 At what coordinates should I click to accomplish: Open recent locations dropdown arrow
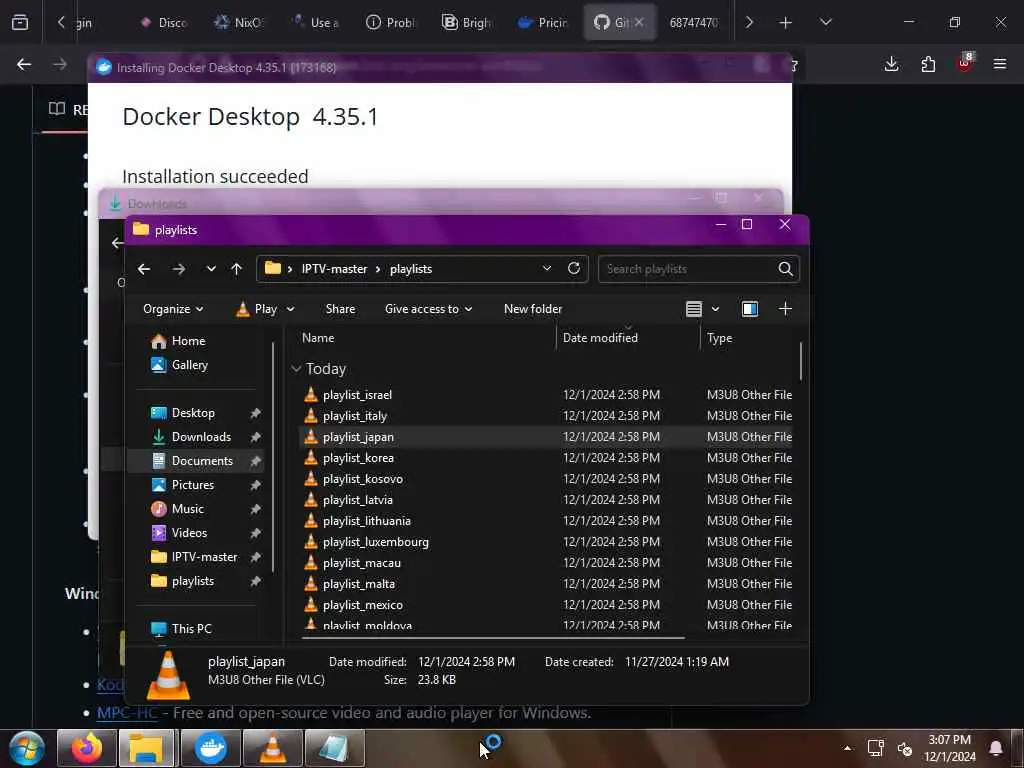211,269
